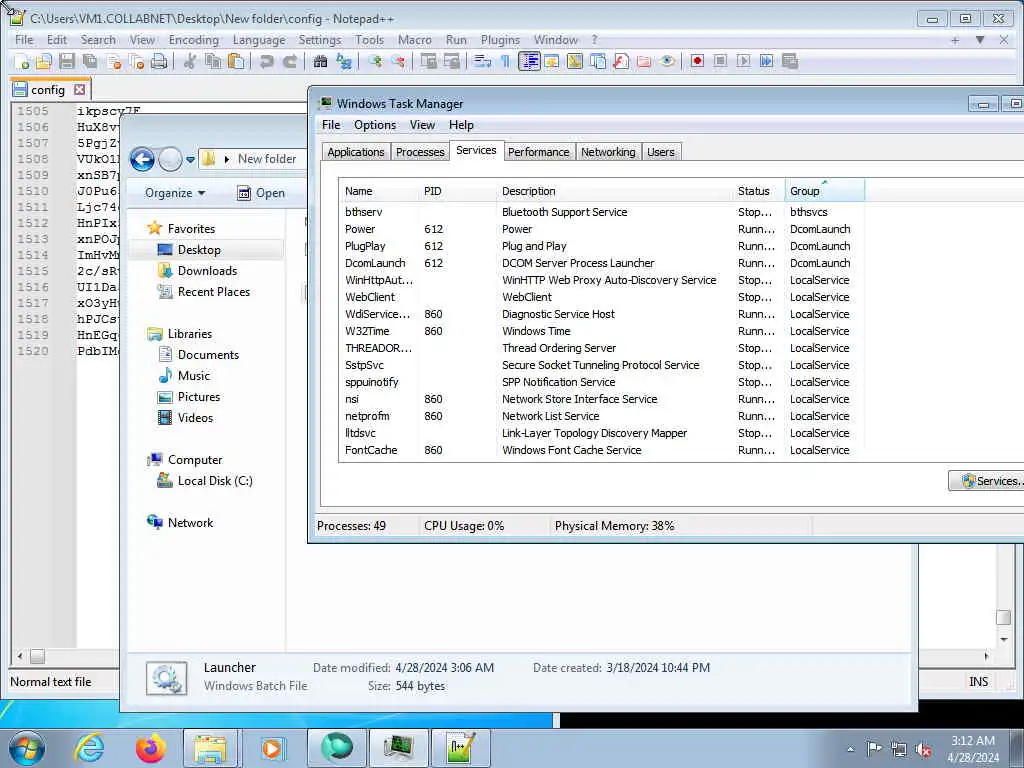Click the Playback macro icon
Image resolution: width=1024 pixels, height=768 pixels.
click(x=743, y=61)
